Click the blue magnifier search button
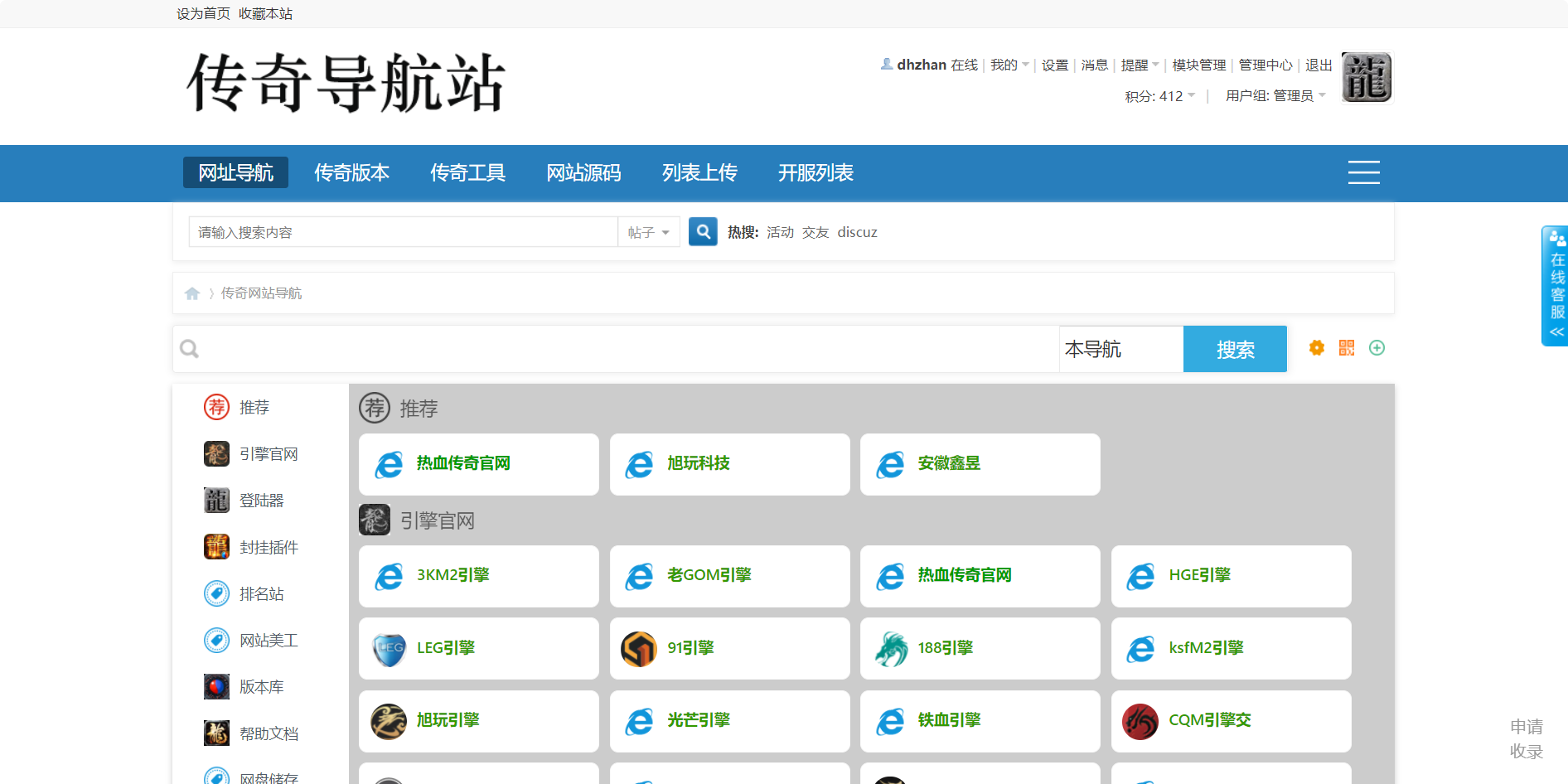 pyautogui.click(x=703, y=232)
